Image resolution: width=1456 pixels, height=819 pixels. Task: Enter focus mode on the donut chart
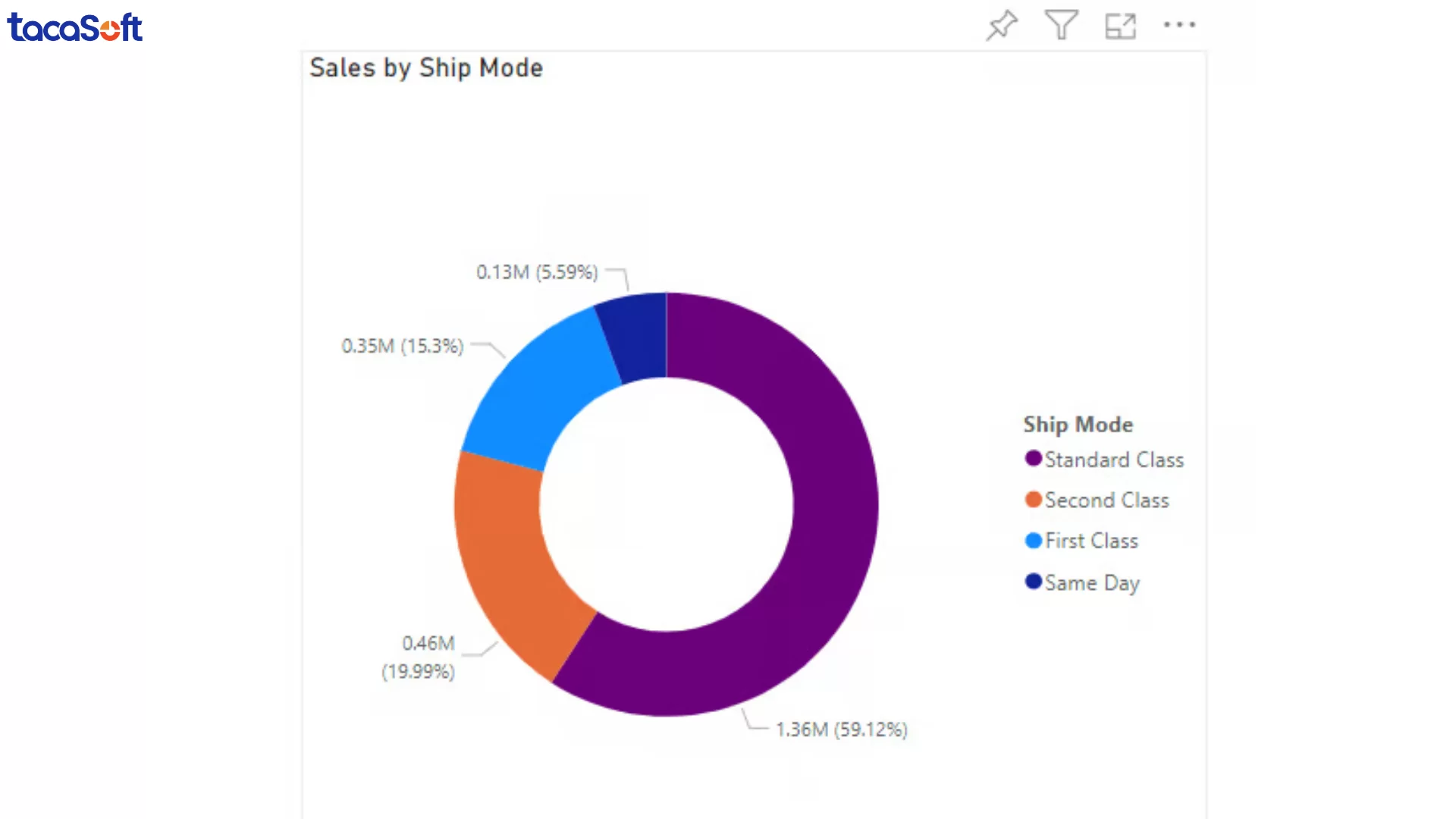pos(1120,25)
